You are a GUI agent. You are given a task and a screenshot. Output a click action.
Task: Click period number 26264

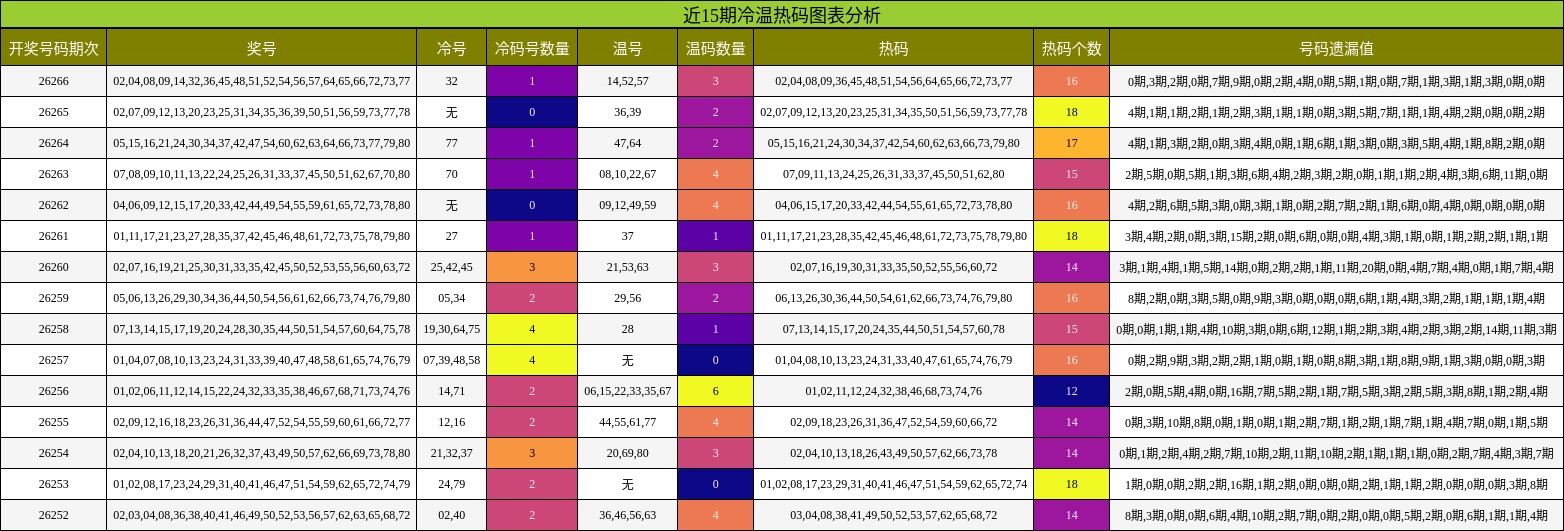54,143
